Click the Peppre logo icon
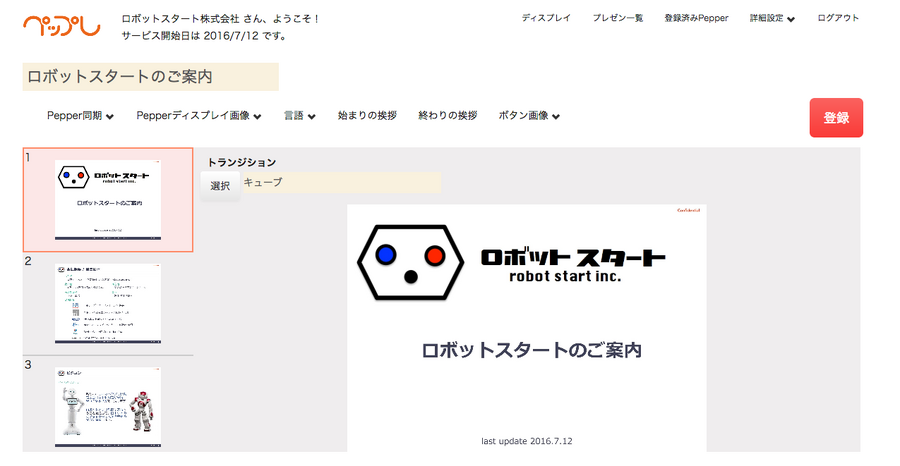Image resolution: width=900 pixels, height=466 pixels. tap(61, 25)
